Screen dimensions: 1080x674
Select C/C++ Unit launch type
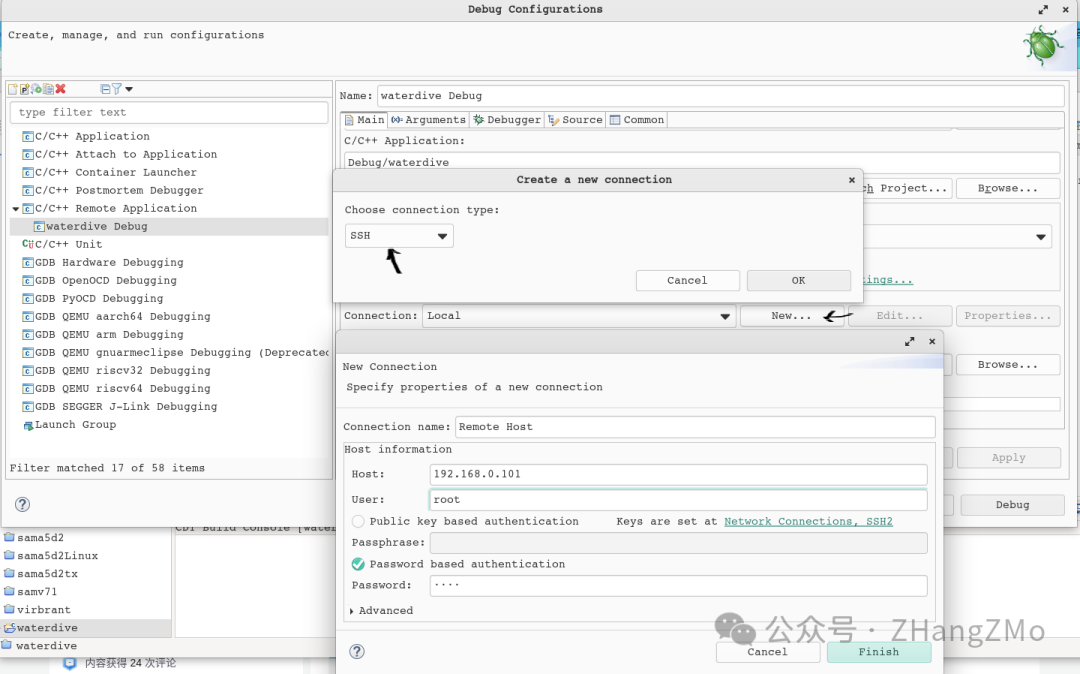tap(62, 244)
